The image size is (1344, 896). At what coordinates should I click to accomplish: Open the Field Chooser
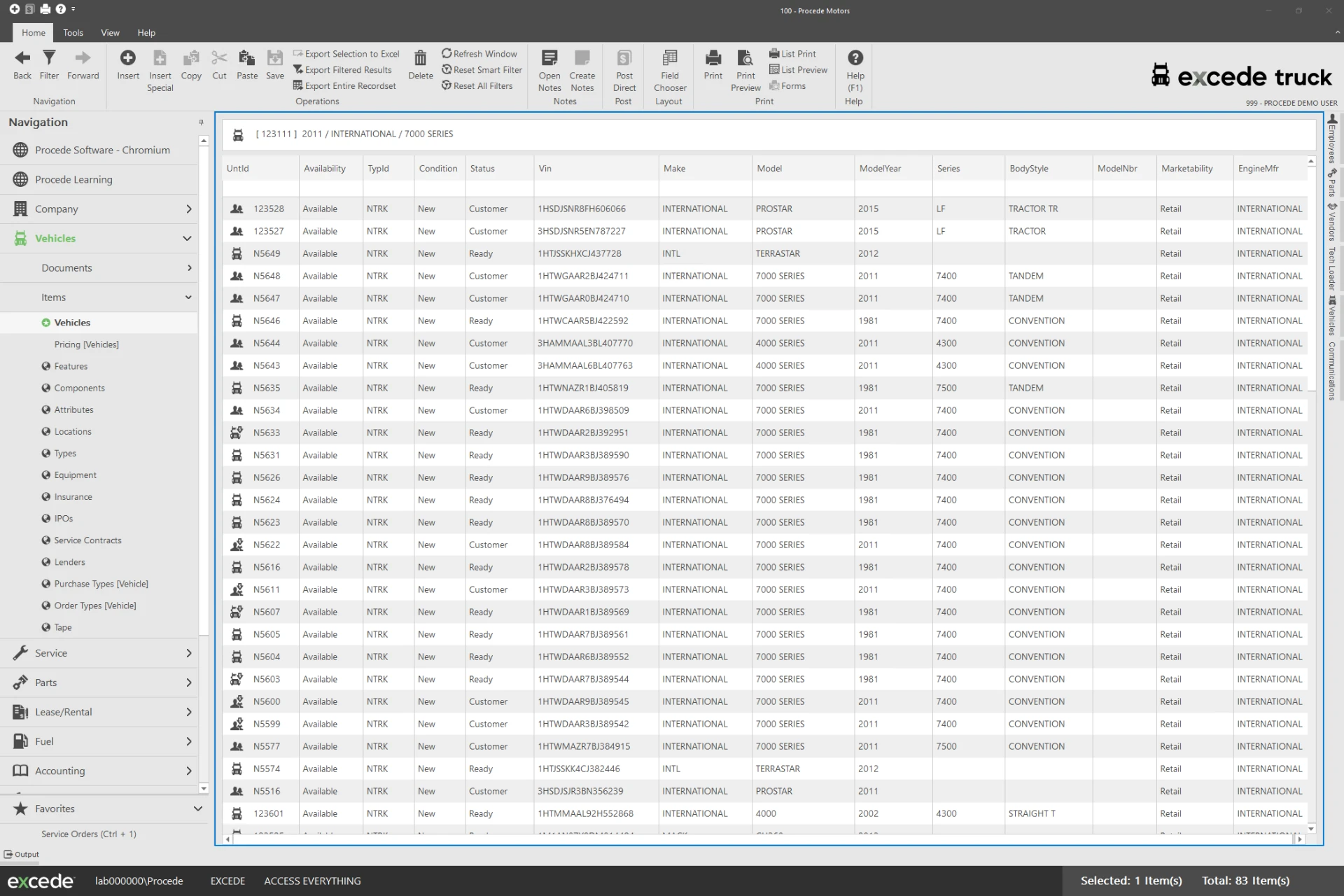(x=670, y=70)
